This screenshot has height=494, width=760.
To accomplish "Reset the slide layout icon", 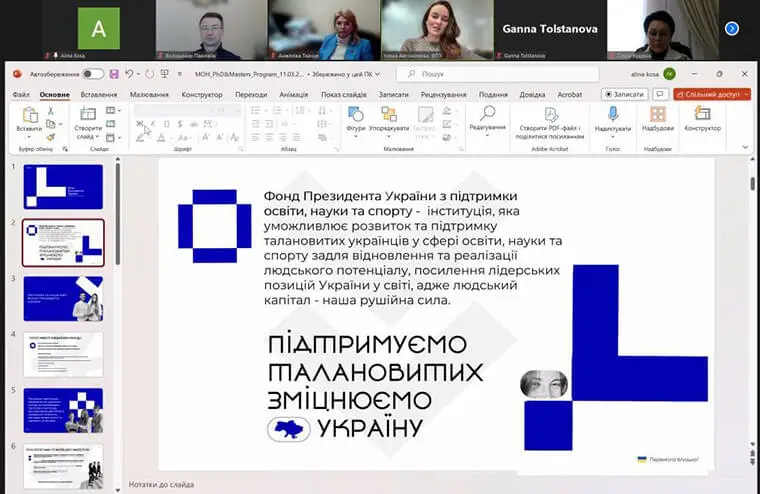I will (x=111, y=124).
